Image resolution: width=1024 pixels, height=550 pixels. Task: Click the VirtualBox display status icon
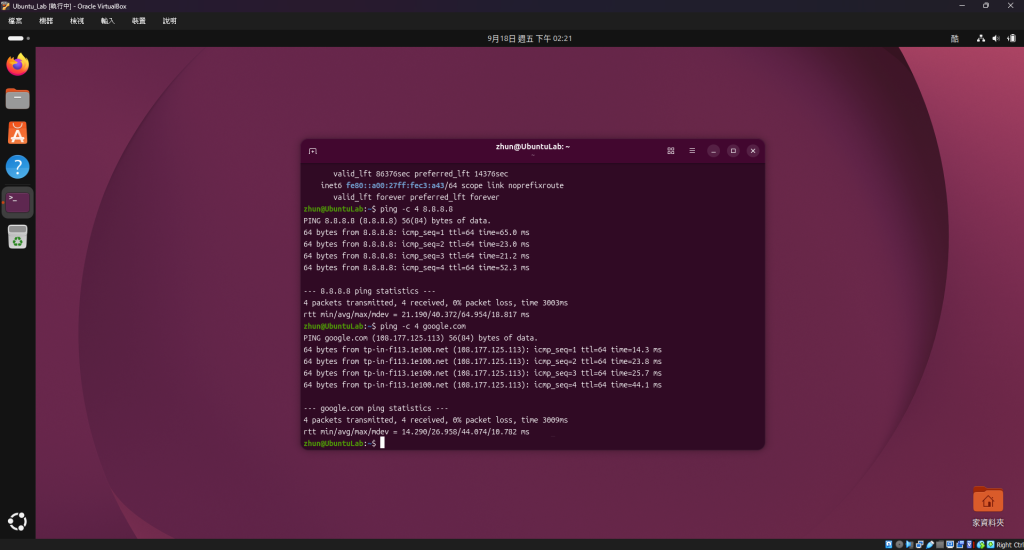click(x=950, y=544)
